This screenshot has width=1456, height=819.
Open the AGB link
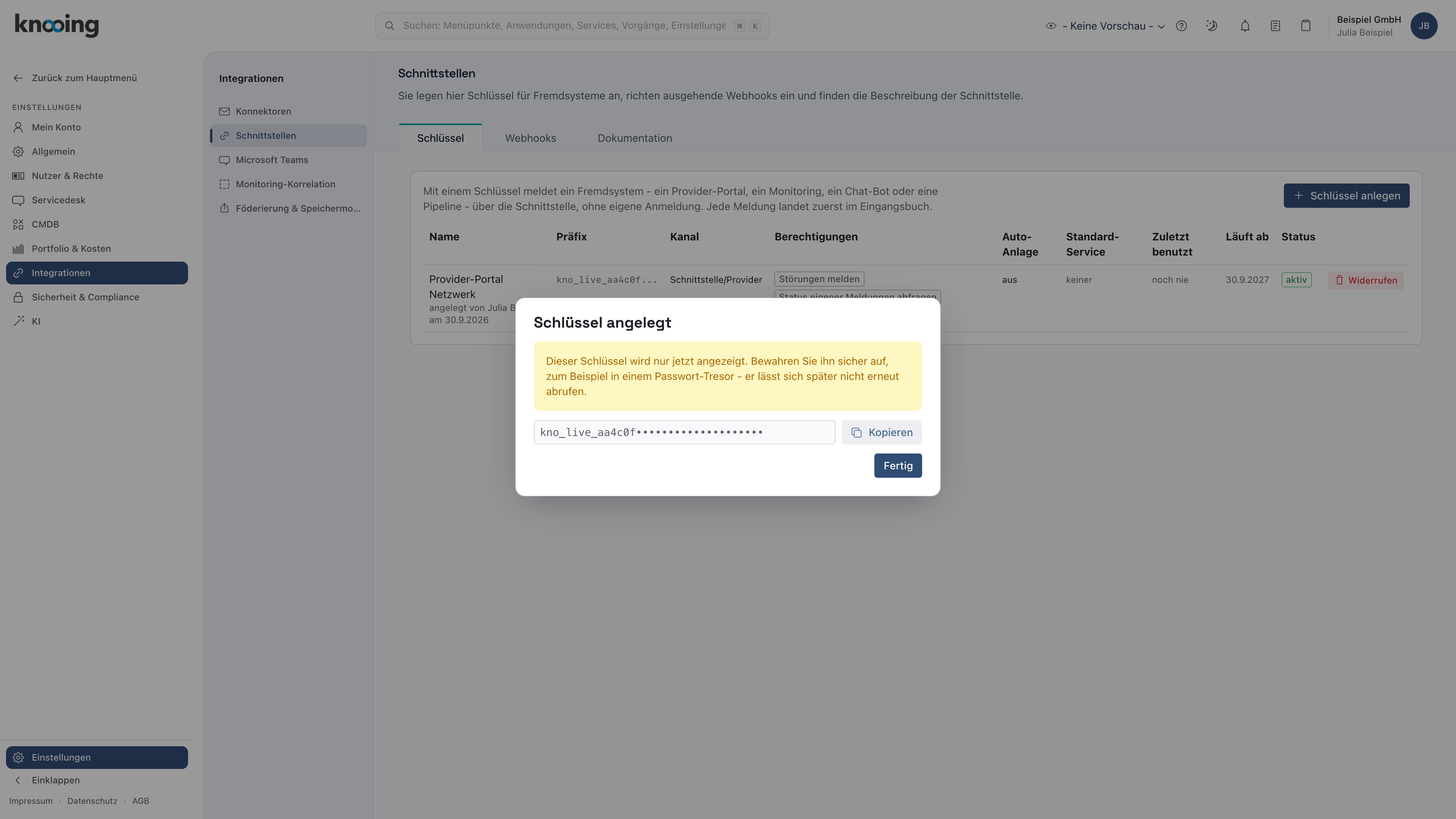click(141, 801)
